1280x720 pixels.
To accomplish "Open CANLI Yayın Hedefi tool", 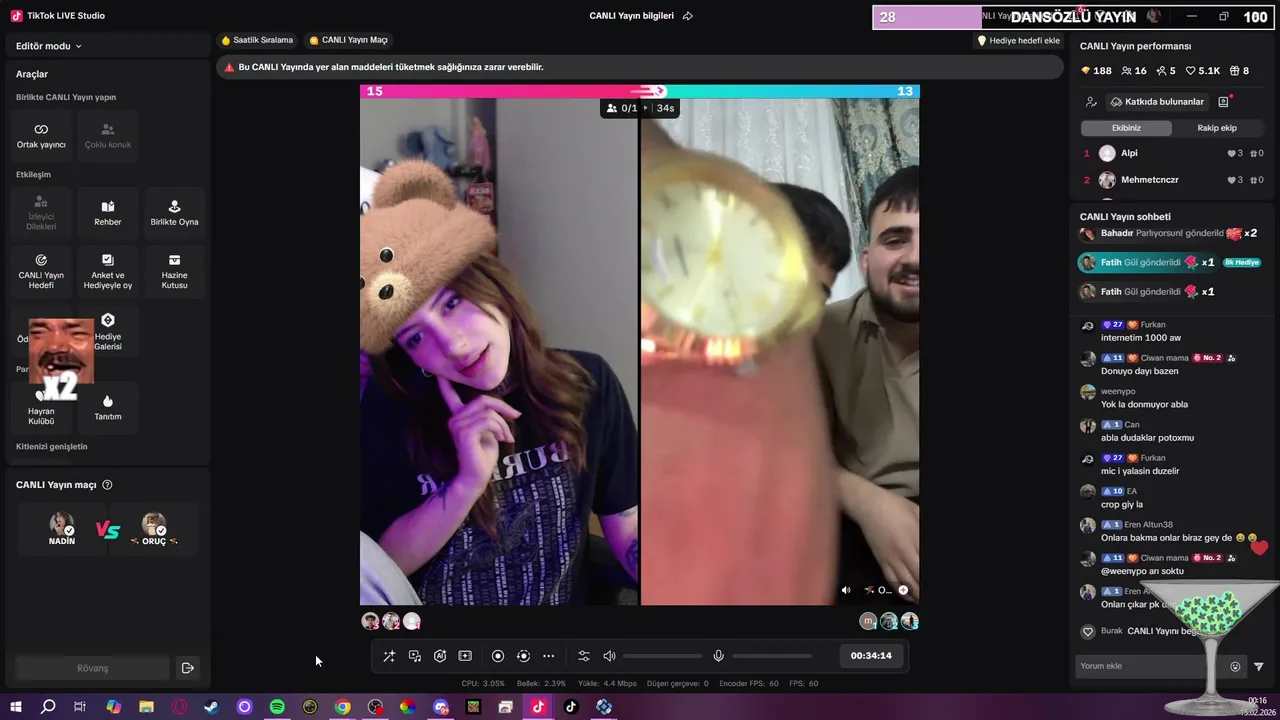I will click(41, 271).
